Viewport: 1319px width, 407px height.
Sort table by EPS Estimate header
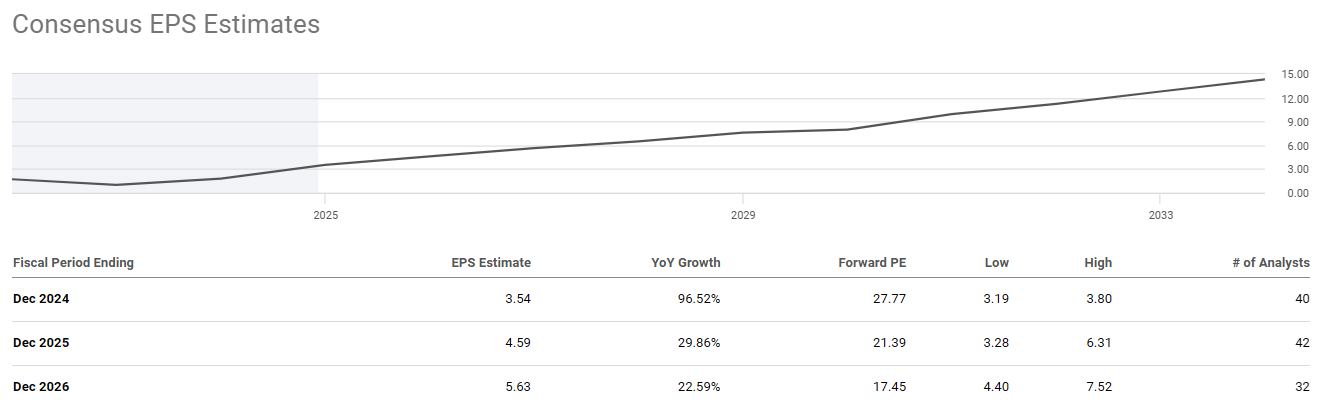[x=491, y=263]
